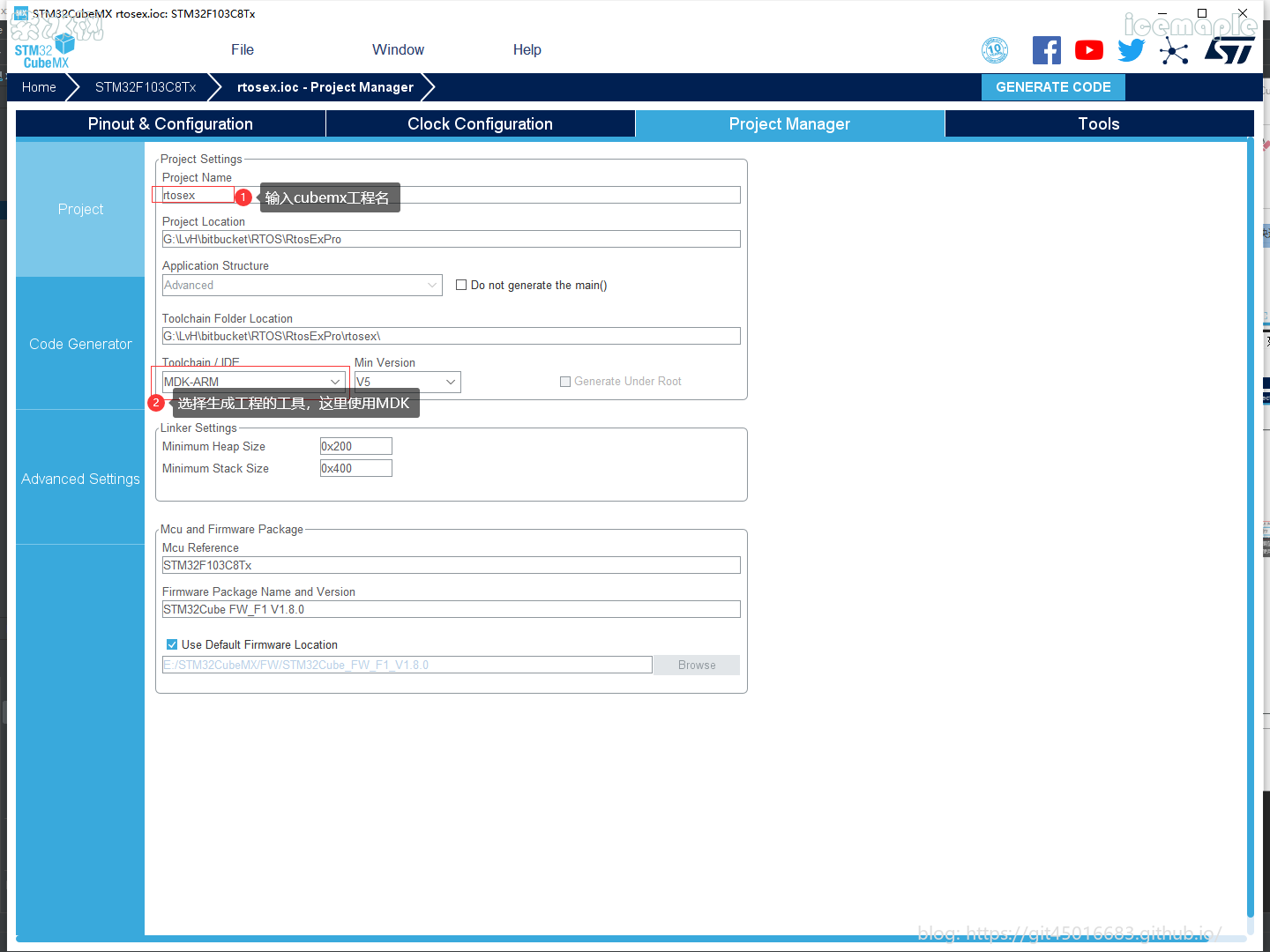Edit the Minimum Heap Size field

tap(356, 446)
